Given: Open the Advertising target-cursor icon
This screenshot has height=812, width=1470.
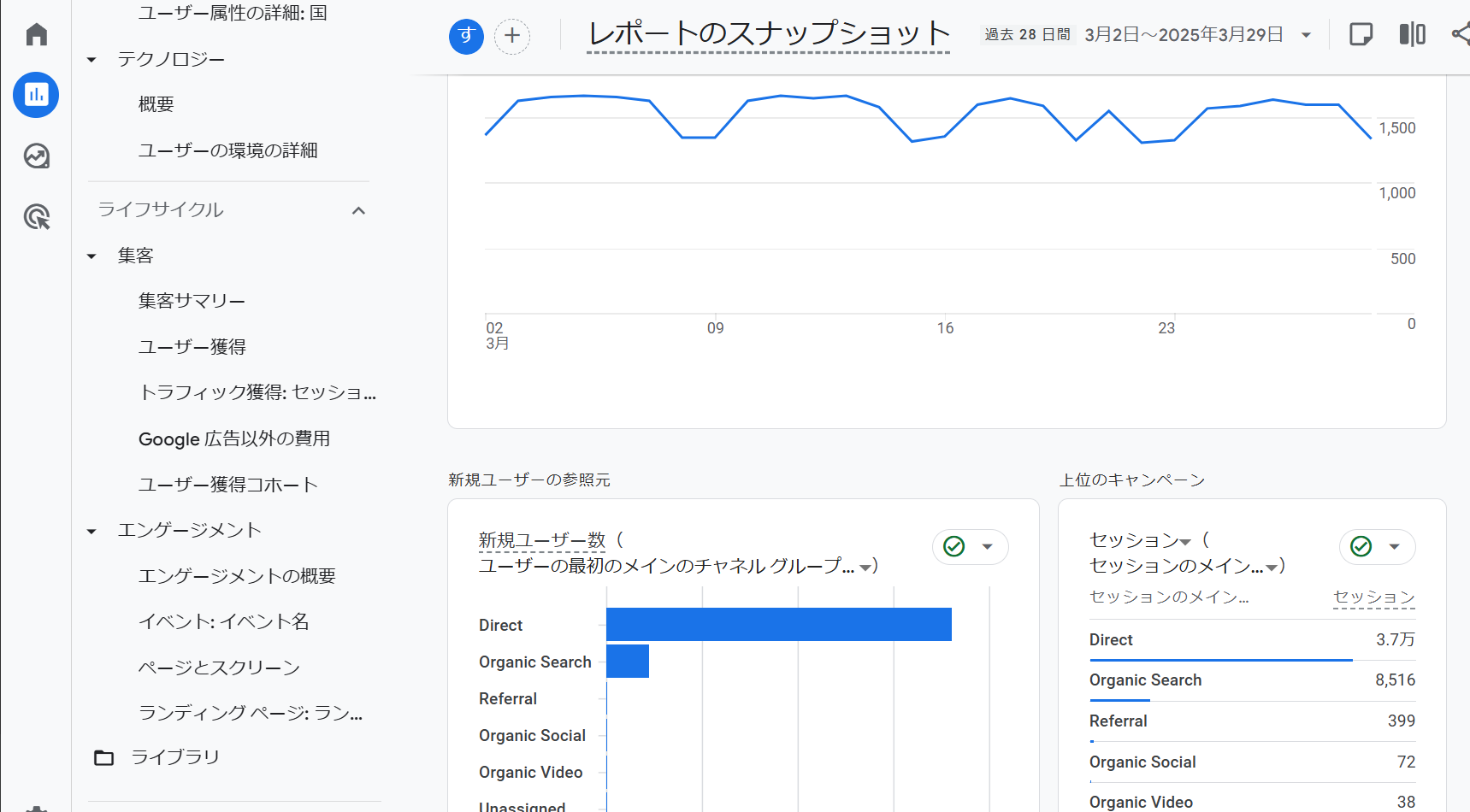Looking at the screenshot, I should pyautogui.click(x=36, y=217).
